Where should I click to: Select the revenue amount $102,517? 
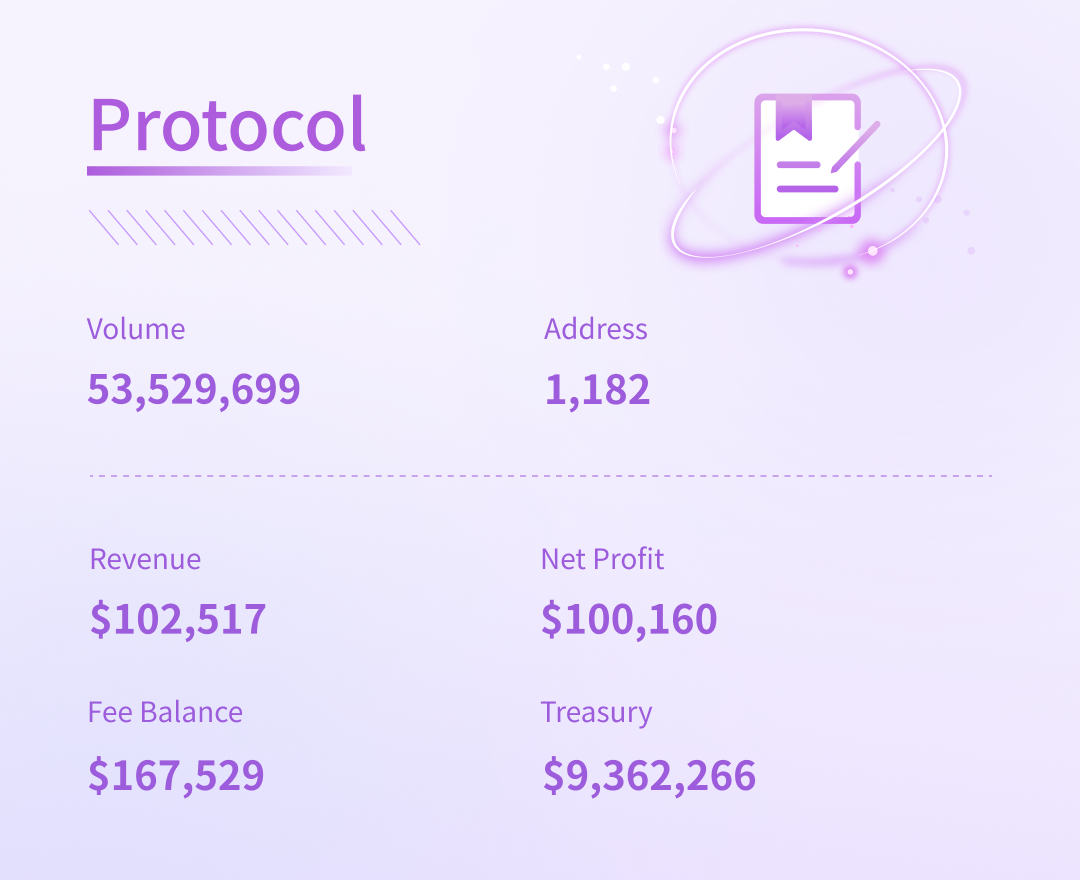178,619
